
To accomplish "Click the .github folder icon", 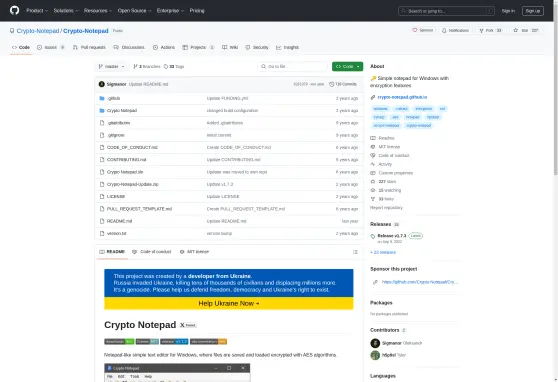I will coord(102,98).
